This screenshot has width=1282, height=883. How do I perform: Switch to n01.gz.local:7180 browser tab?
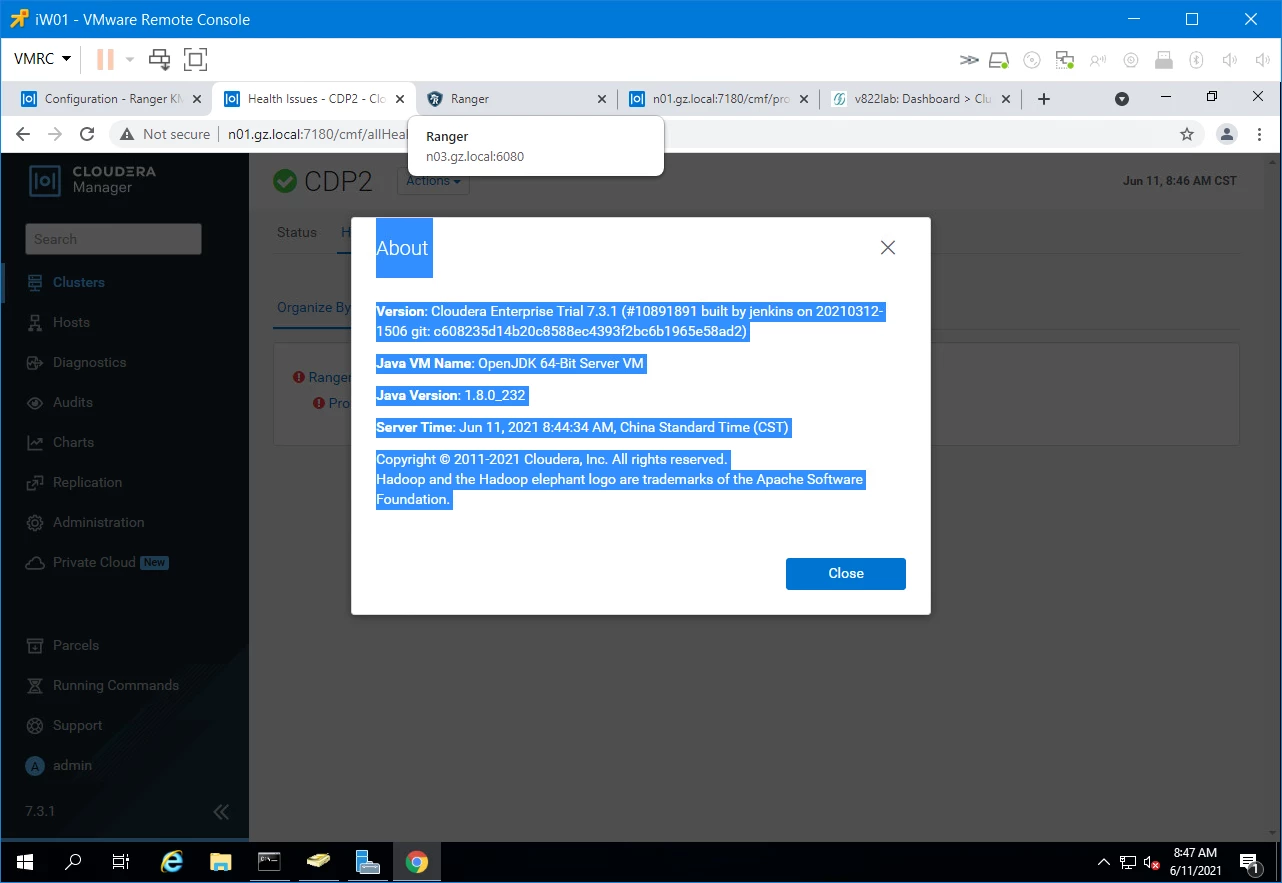coord(718,99)
